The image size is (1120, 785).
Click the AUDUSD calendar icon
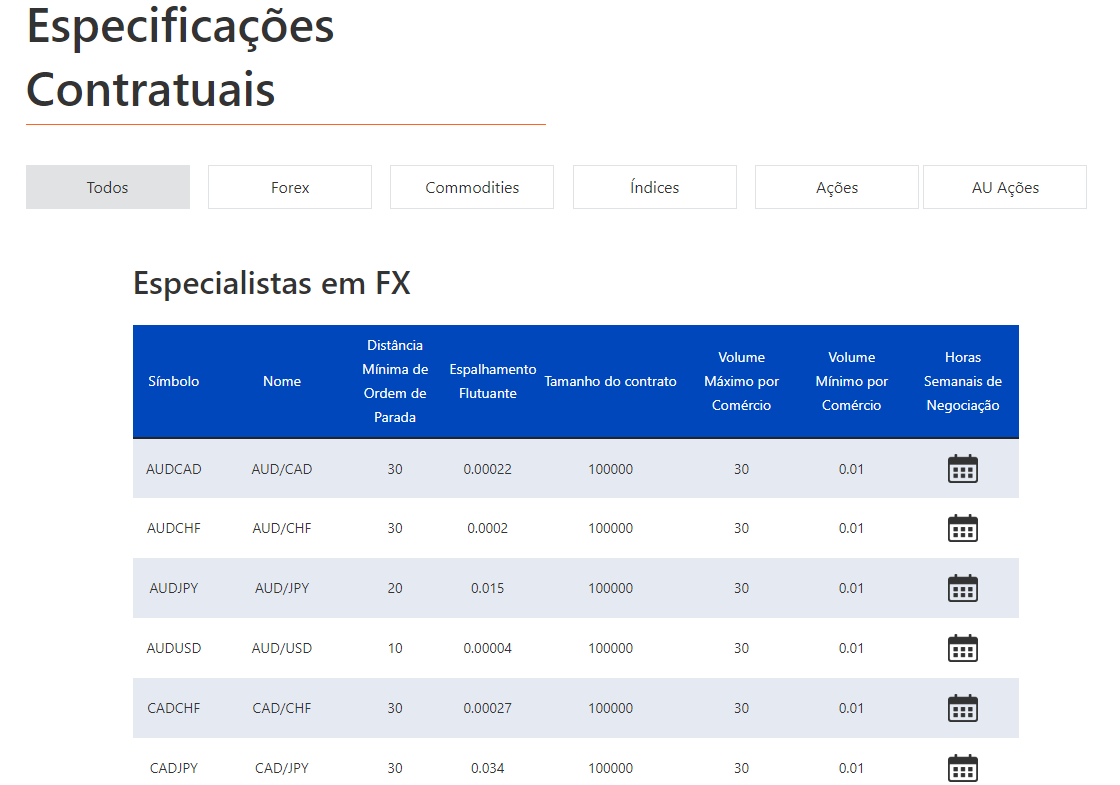[x=962, y=648]
